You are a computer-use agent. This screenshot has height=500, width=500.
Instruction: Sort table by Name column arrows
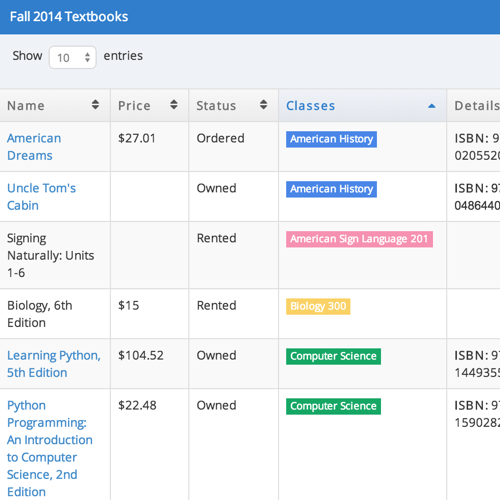pyautogui.click(x=95, y=105)
